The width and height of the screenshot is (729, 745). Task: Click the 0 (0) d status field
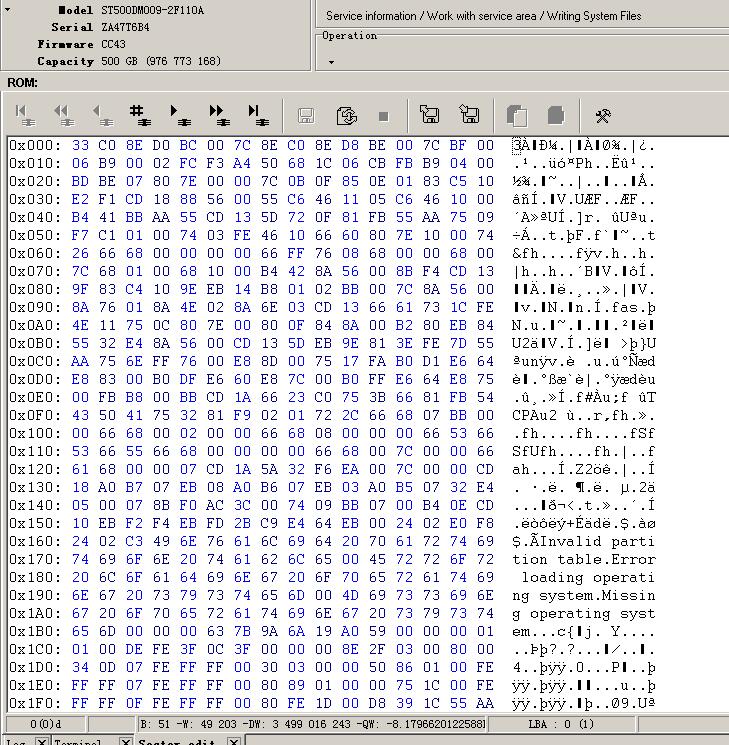tap(46, 724)
